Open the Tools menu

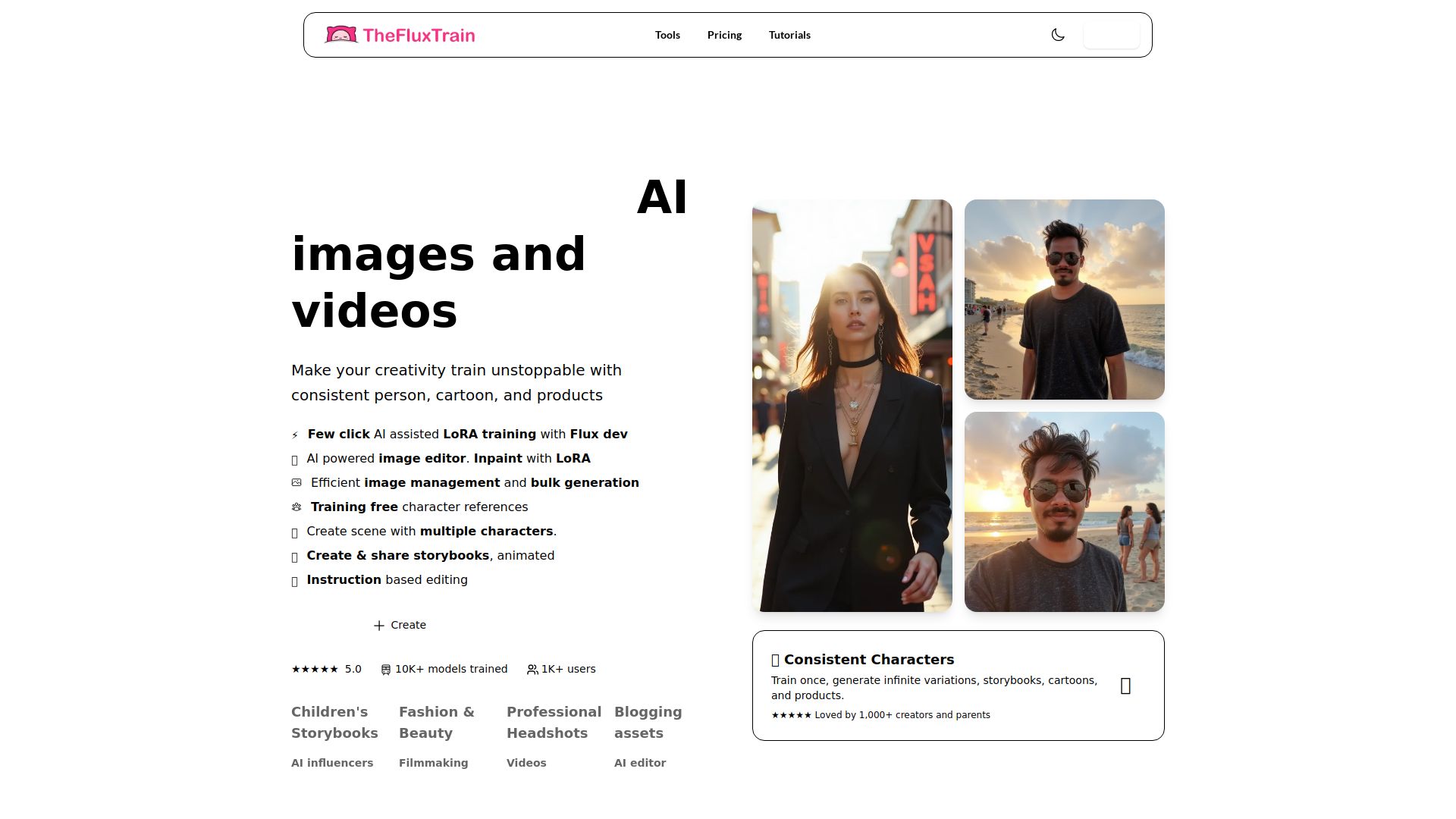point(667,35)
